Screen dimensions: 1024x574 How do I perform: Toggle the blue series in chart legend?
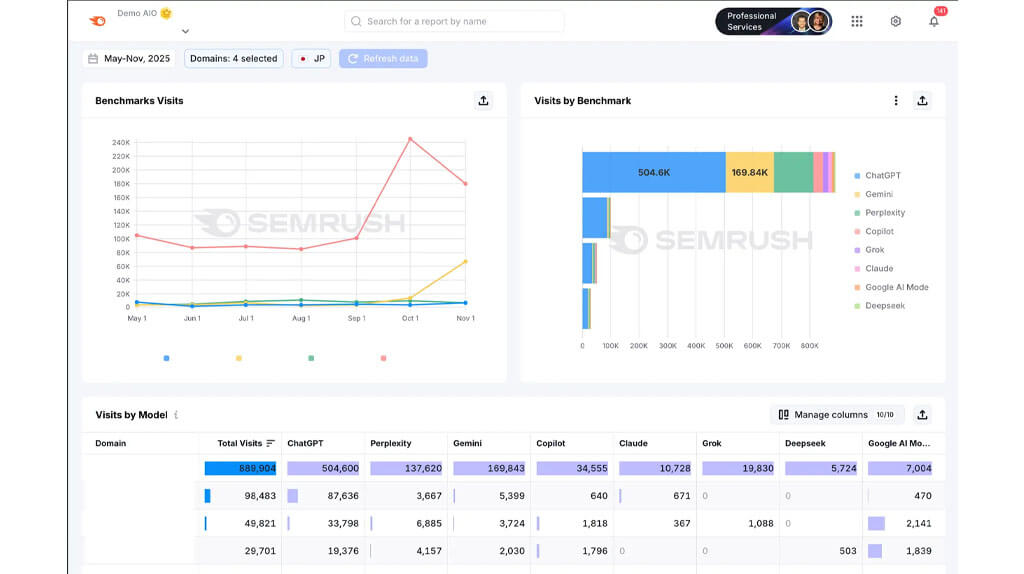(166, 358)
